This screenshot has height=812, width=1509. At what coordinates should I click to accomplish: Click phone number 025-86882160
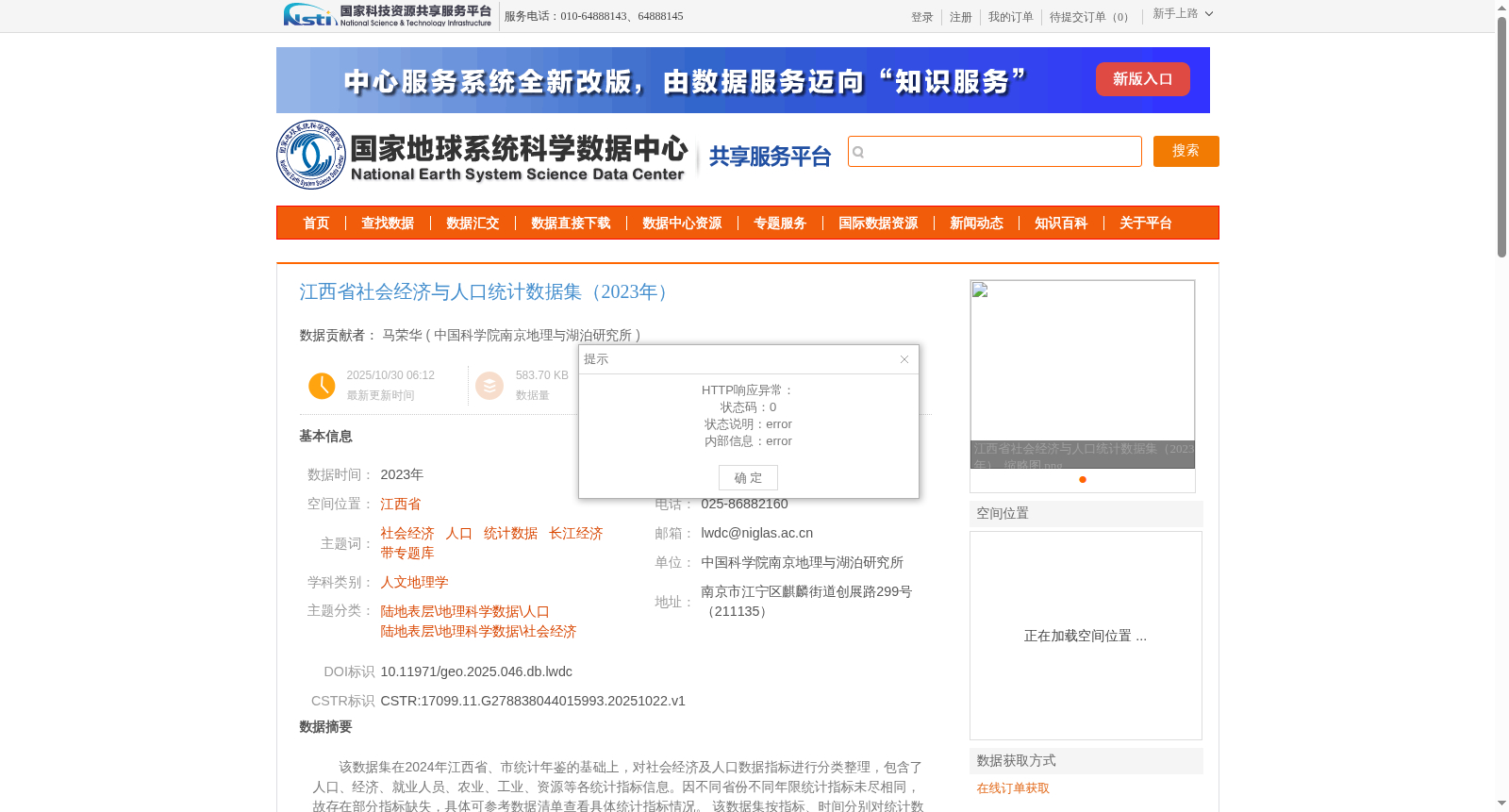click(744, 505)
